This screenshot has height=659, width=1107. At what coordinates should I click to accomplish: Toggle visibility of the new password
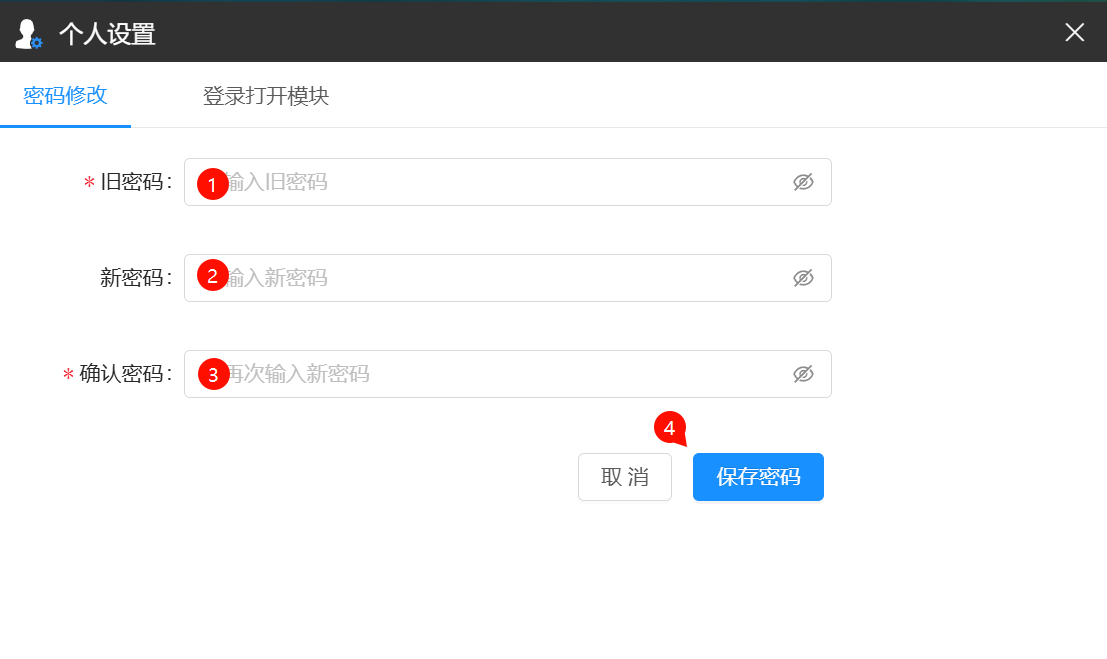(803, 278)
